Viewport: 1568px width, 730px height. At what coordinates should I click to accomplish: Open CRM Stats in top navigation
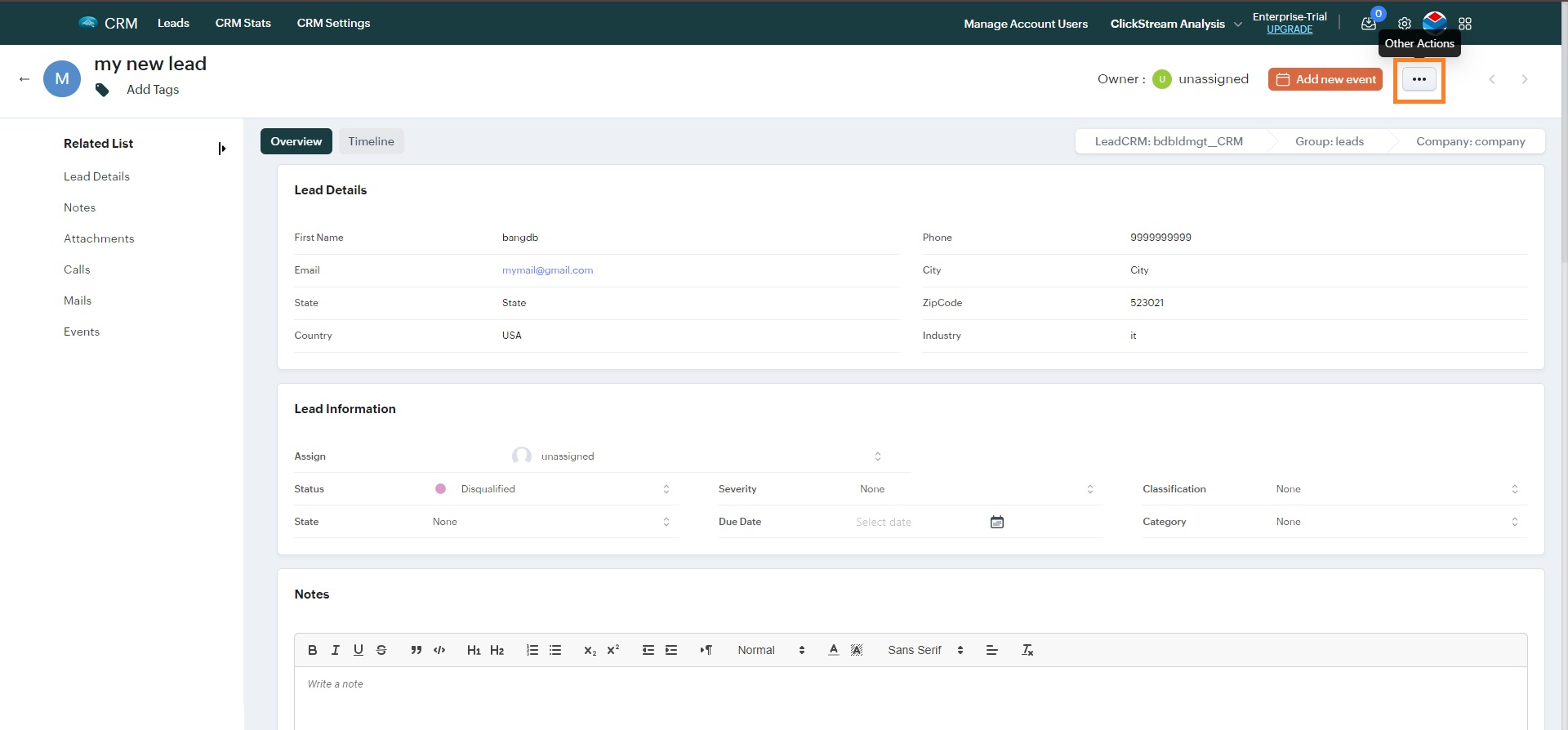243,23
